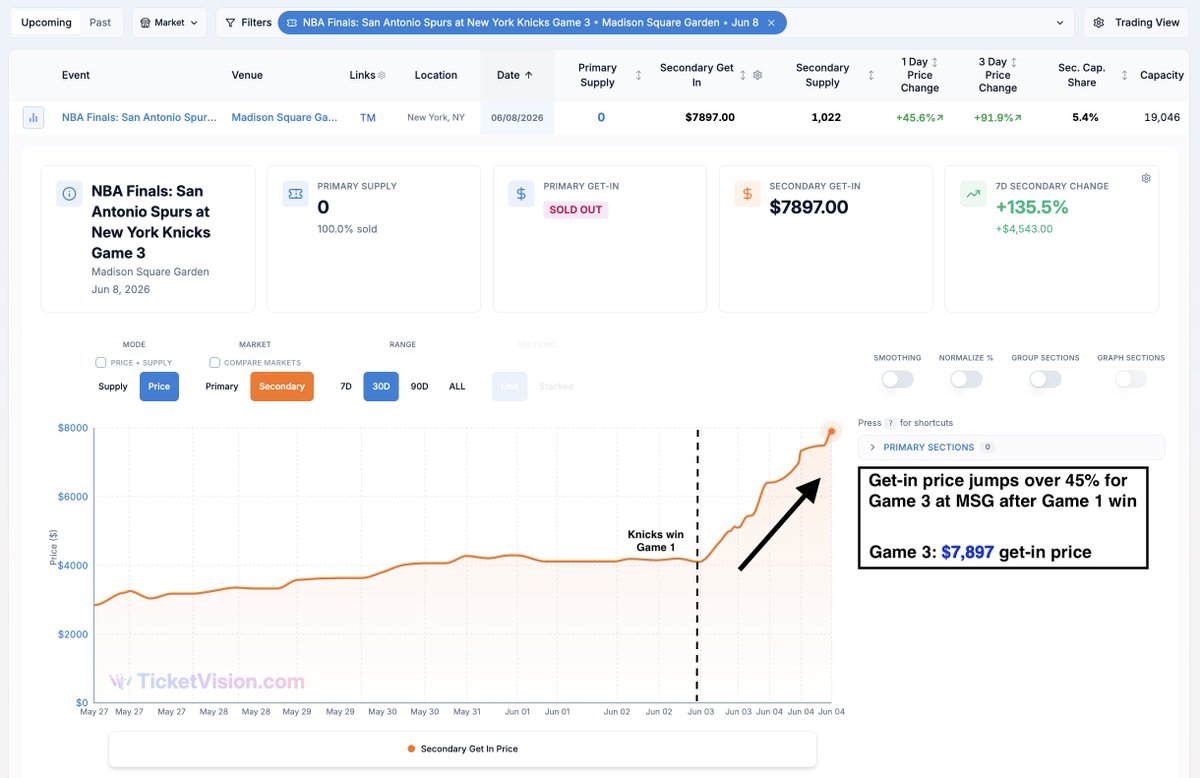Open the Market dropdown
Image resolution: width=1200 pixels, height=778 pixels.
click(169, 22)
